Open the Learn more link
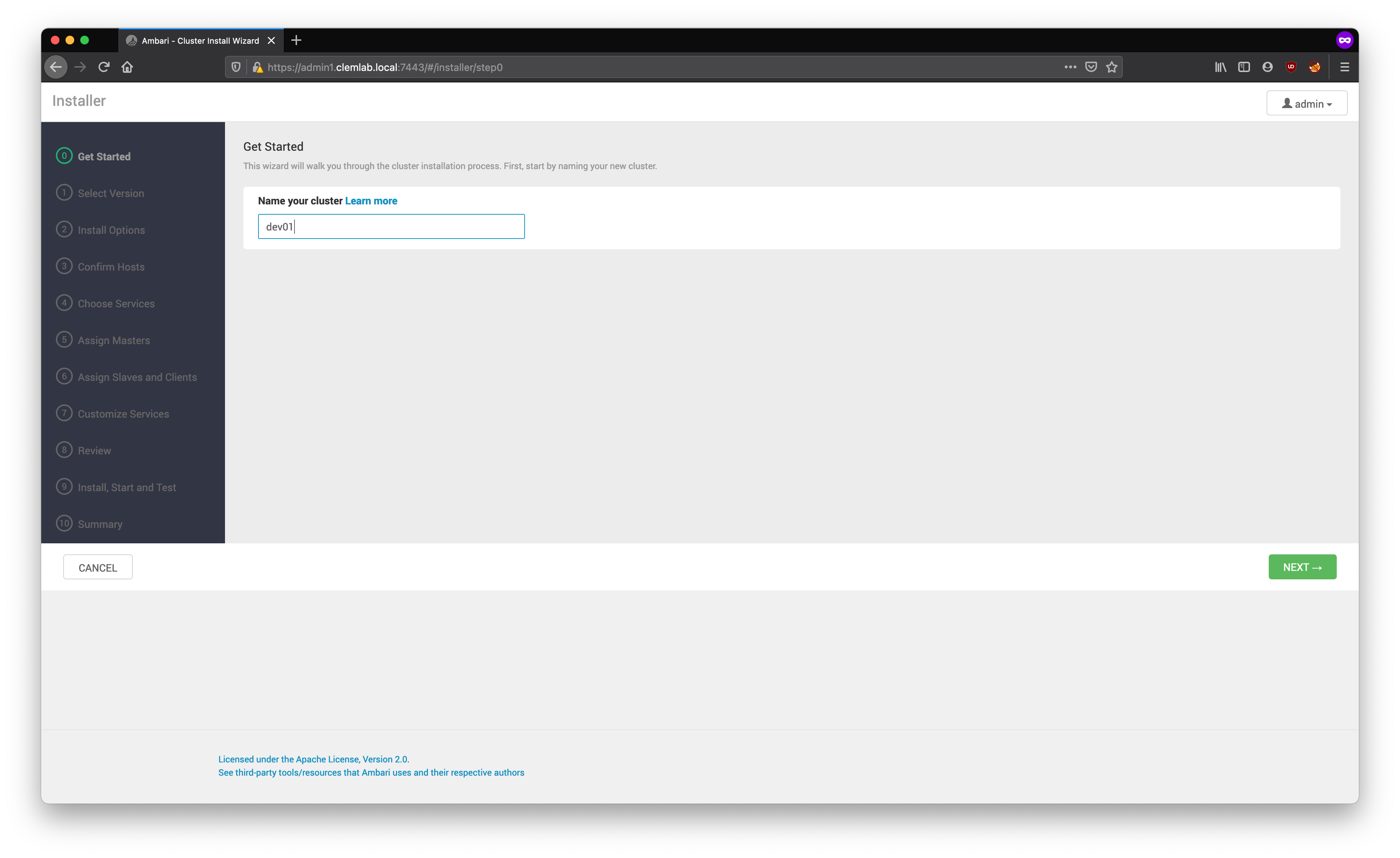The width and height of the screenshot is (1400, 858). tap(371, 201)
